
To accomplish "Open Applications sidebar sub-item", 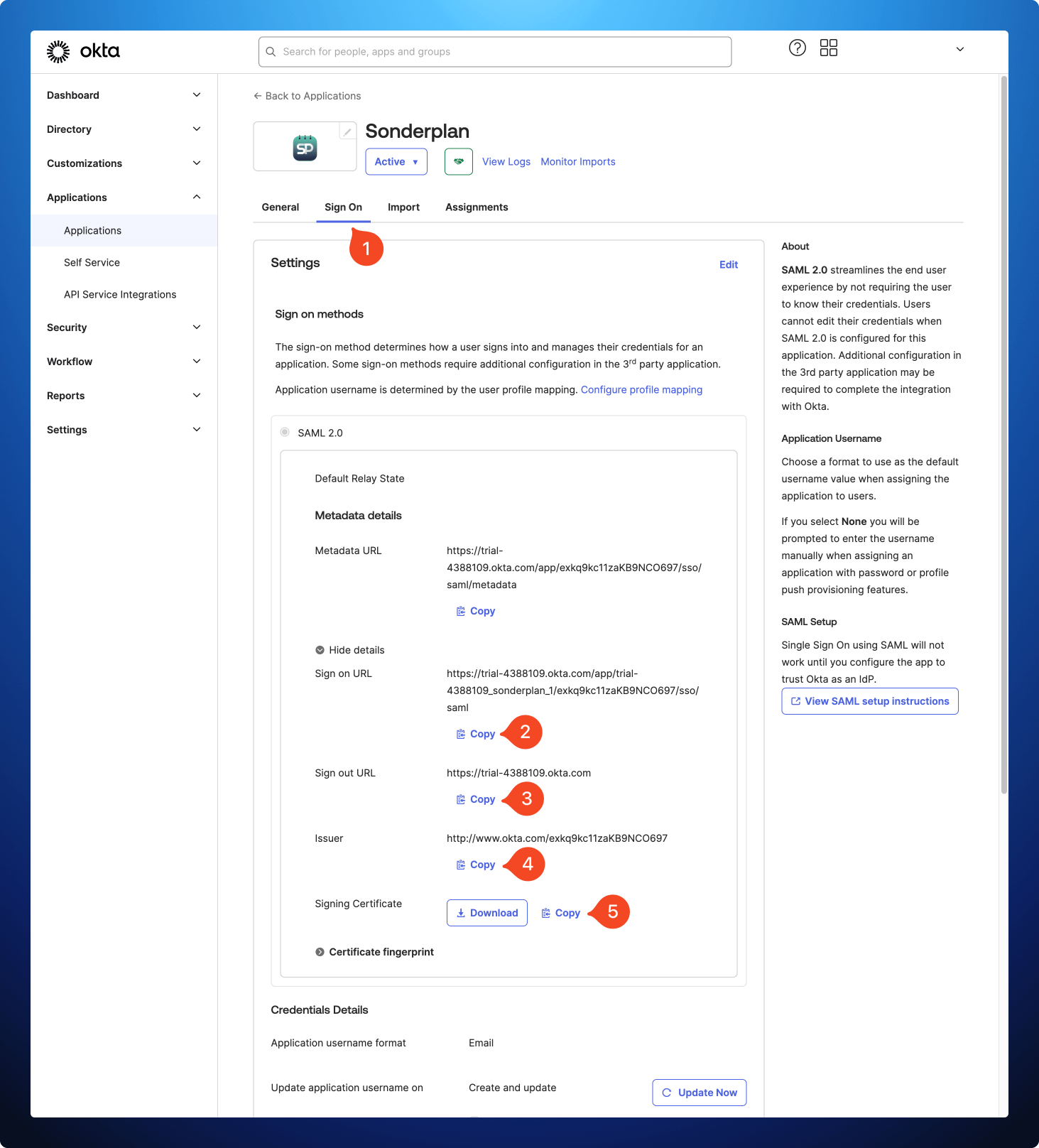I will pos(124,230).
